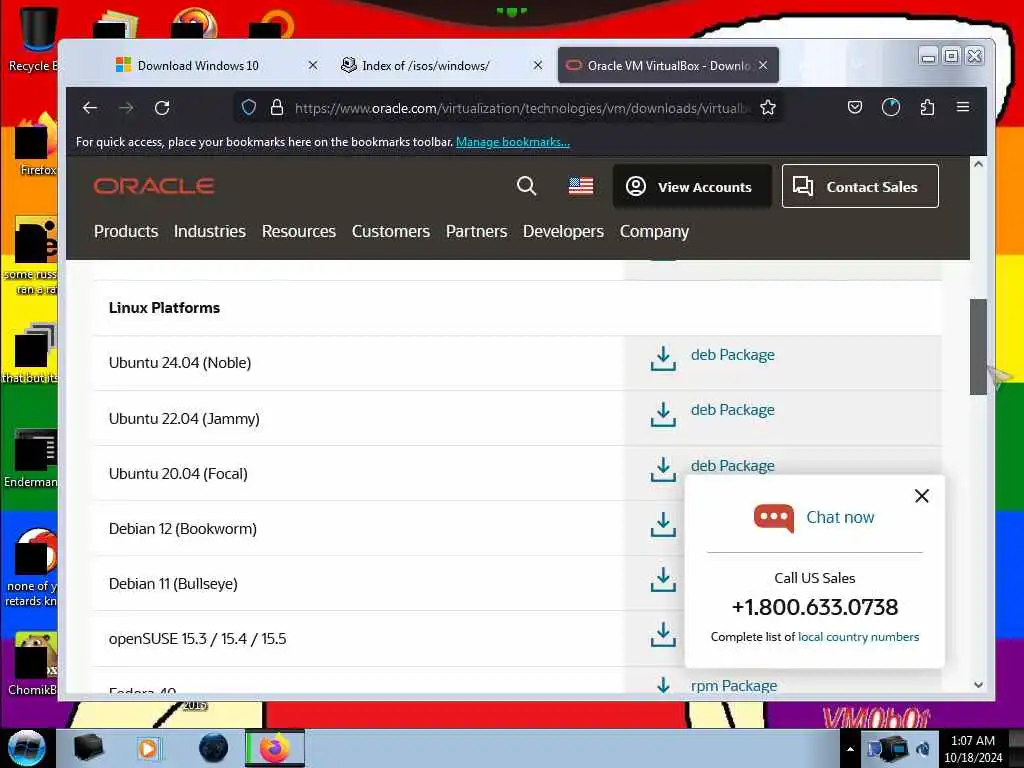Open the Firefox extensions puzzle icon
Viewport: 1024px width, 768px height.
click(x=927, y=107)
